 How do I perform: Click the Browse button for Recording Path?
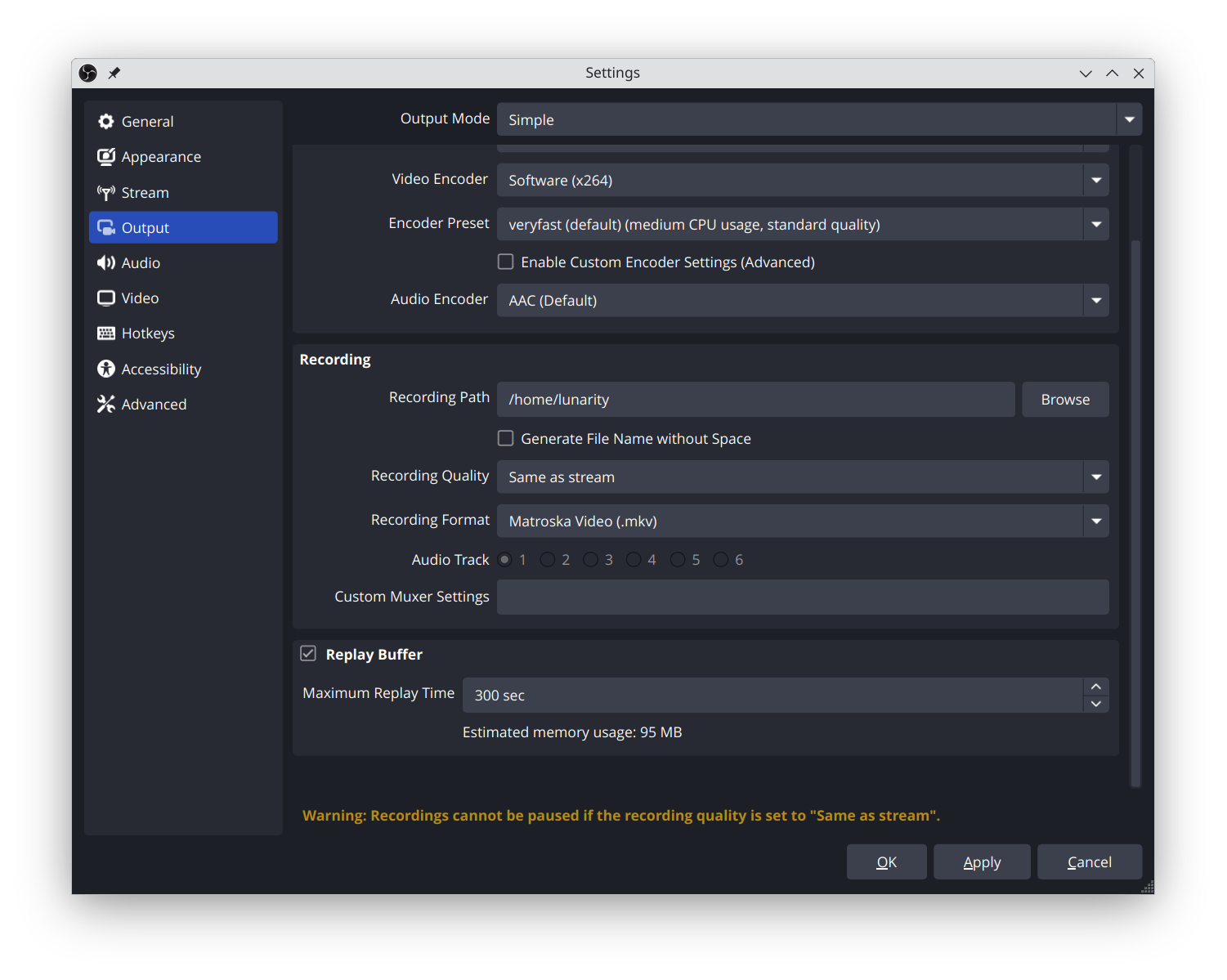pyautogui.click(x=1065, y=399)
